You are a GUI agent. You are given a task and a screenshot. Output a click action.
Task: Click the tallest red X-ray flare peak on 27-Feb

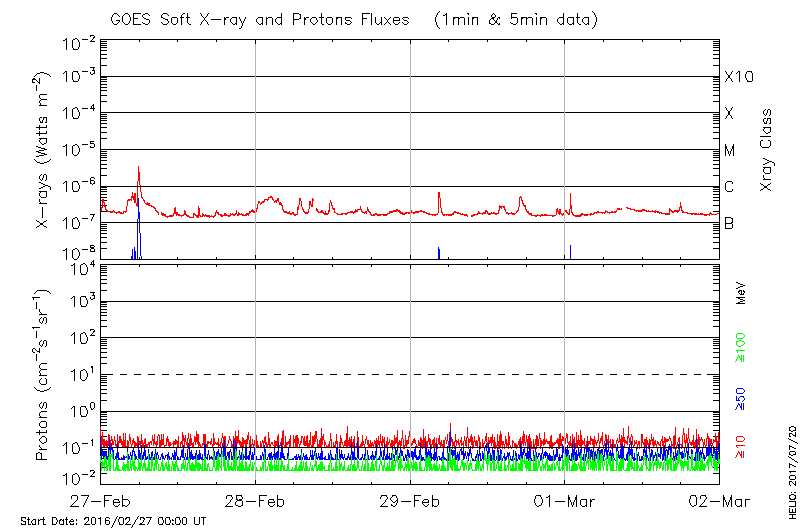click(x=139, y=168)
